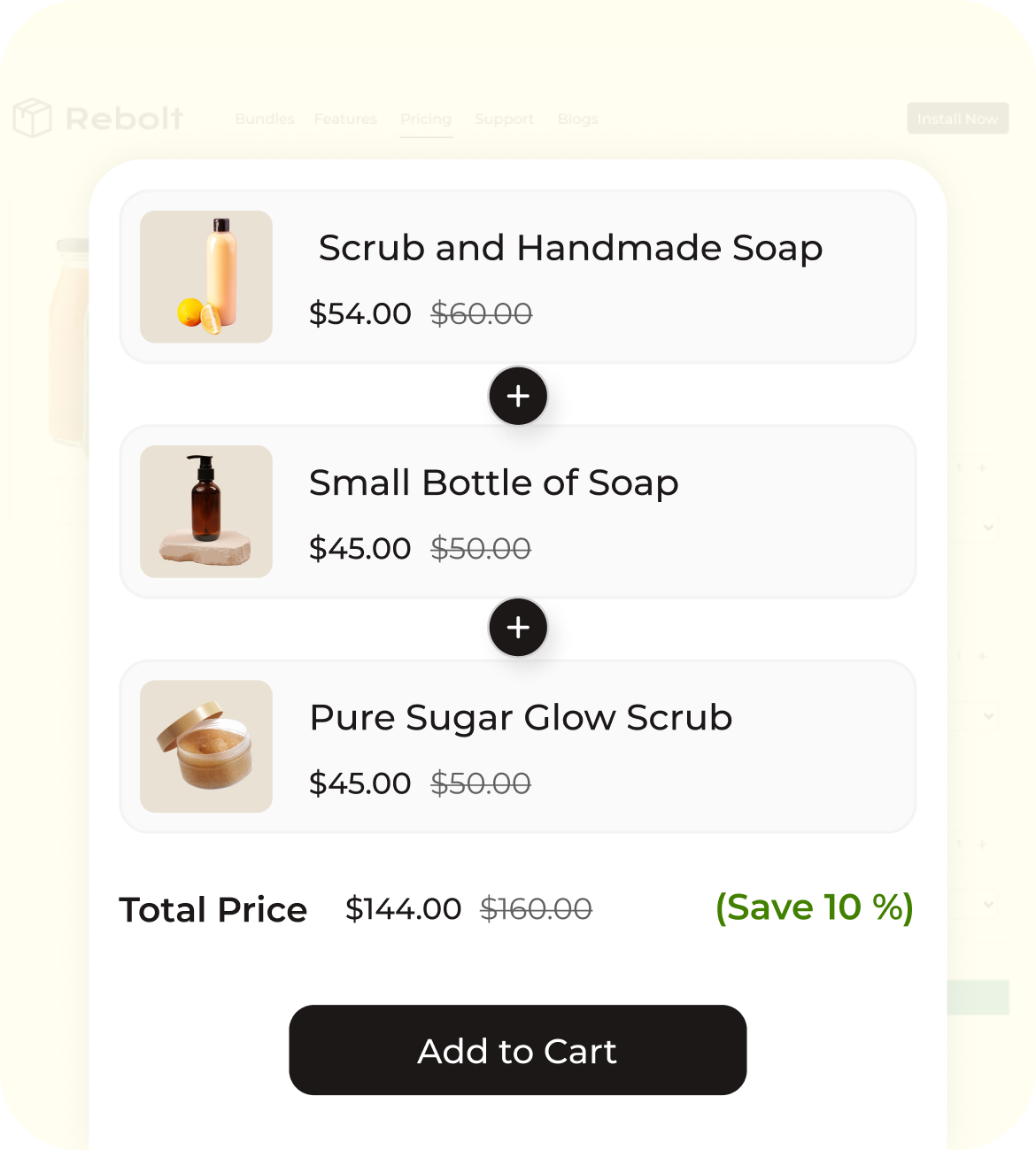This screenshot has width=1036, height=1150.
Task: Open the orange lotion bottle thumbnail
Action: [206, 276]
